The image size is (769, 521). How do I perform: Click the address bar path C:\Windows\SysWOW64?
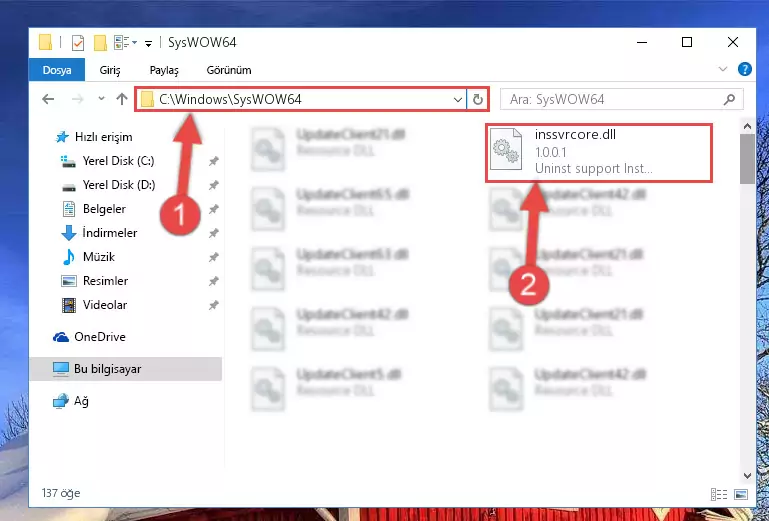230,100
